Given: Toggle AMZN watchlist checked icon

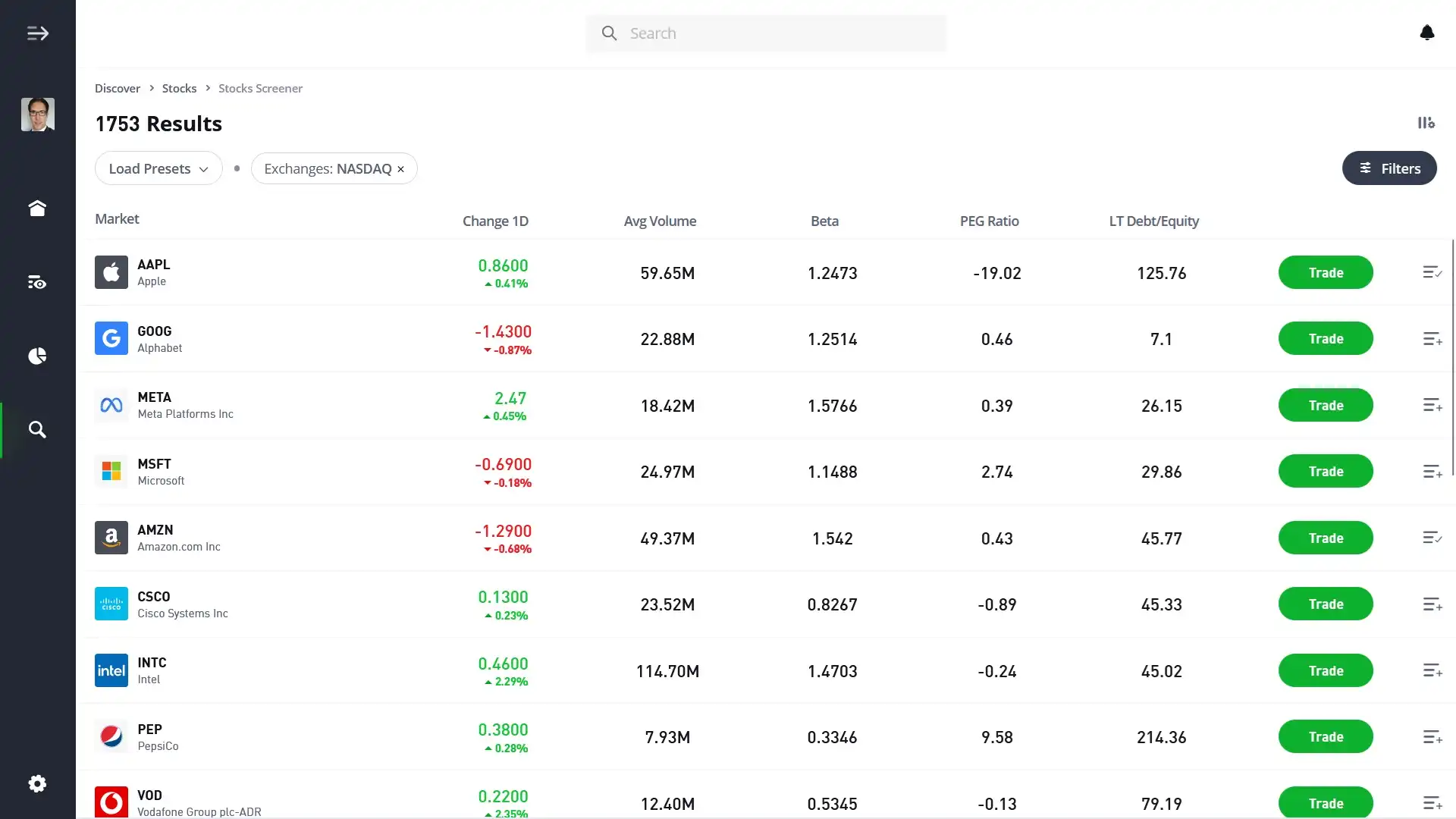Looking at the screenshot, I should [x=1432, y=538].
